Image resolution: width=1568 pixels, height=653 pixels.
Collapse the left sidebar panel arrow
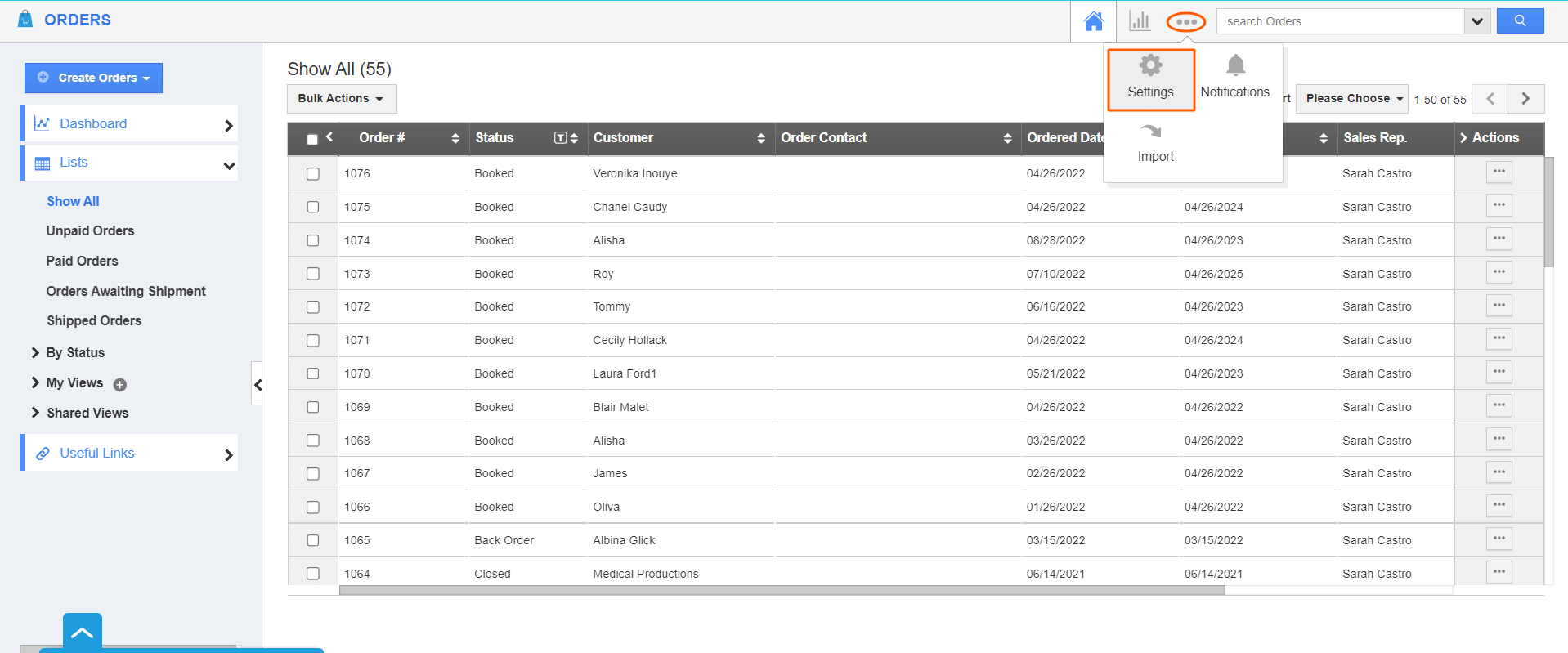click(x=258, y=384)
